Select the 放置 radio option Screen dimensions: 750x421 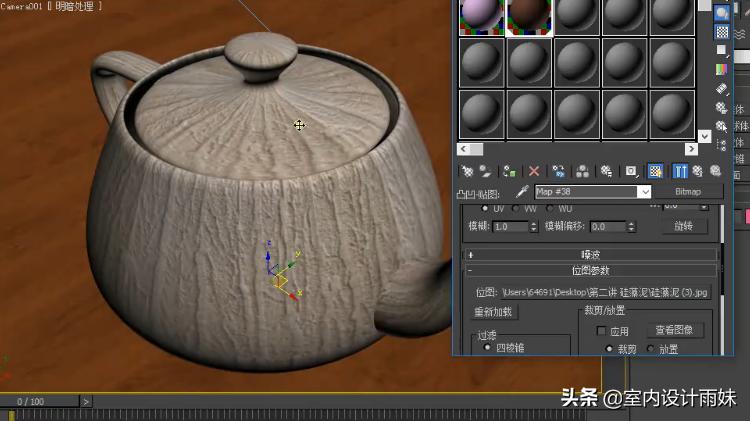click(651, 349)
